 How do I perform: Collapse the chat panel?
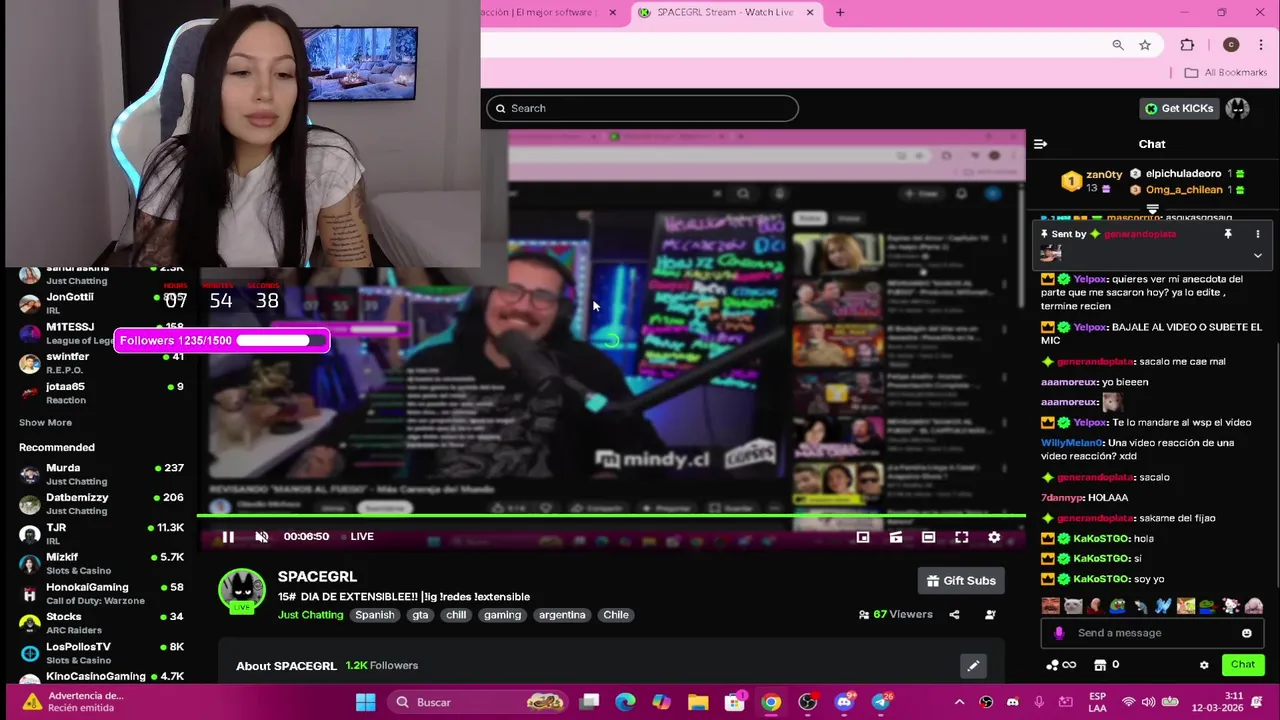[1040, 144]
